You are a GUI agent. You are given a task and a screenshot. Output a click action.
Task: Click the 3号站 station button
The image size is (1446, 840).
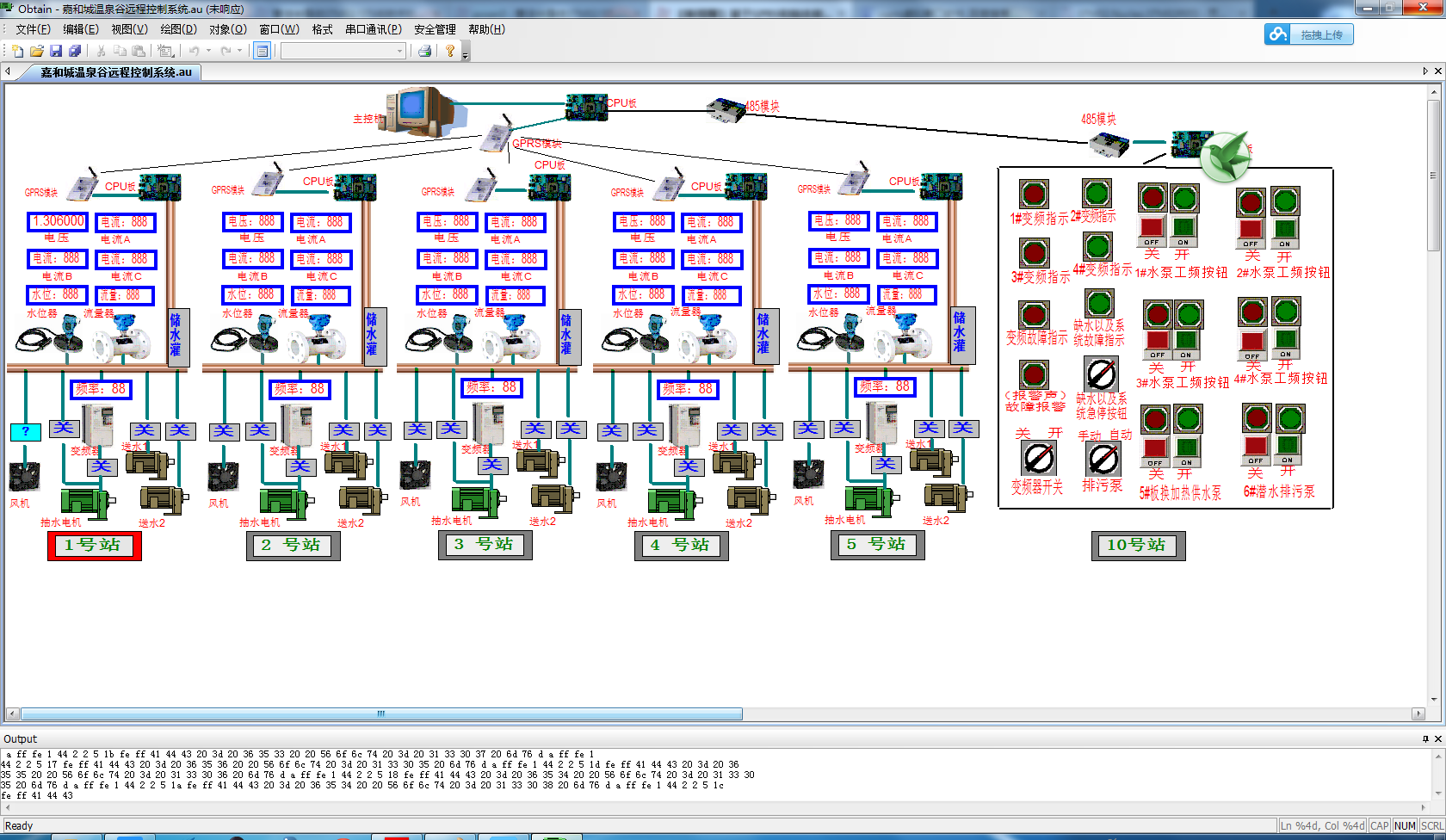click(485, 545)
